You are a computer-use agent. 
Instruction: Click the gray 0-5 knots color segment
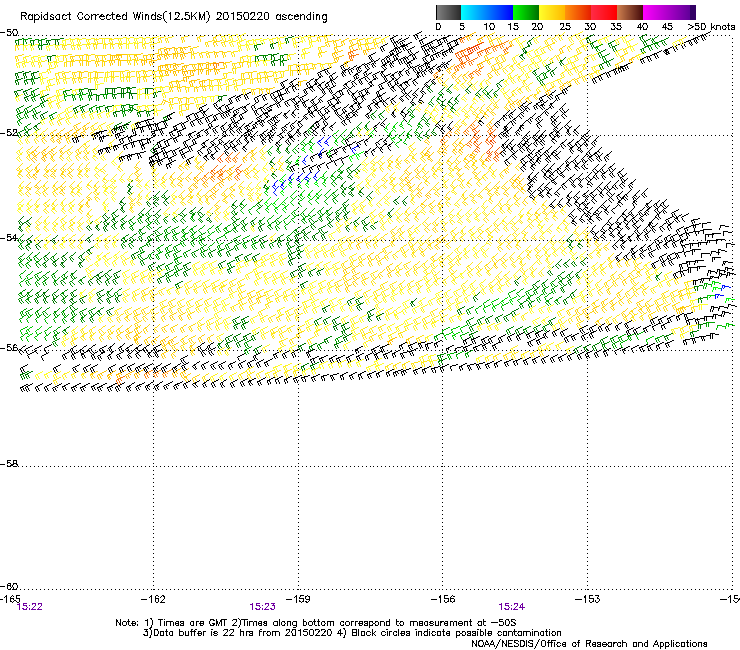pos(448,12)
